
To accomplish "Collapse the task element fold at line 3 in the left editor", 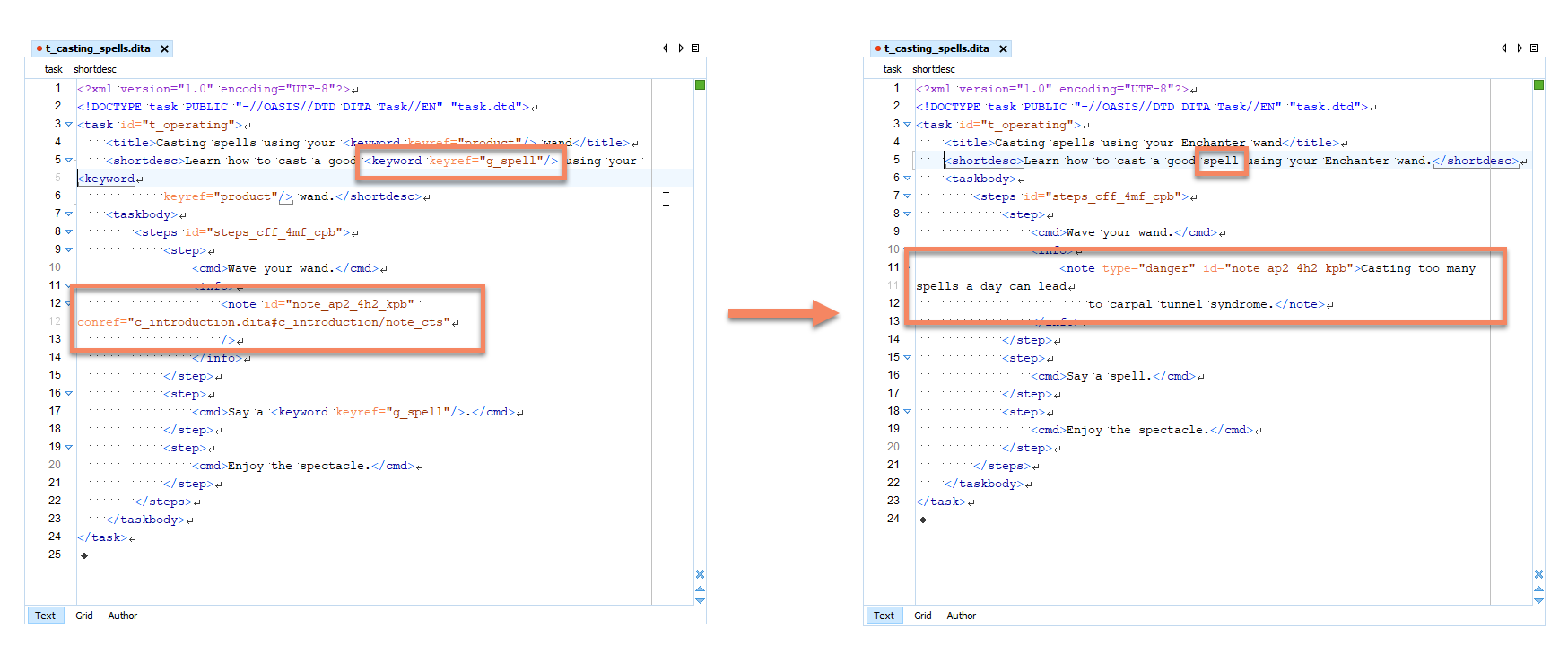I will pyautogui.click(x=68, y=125).
